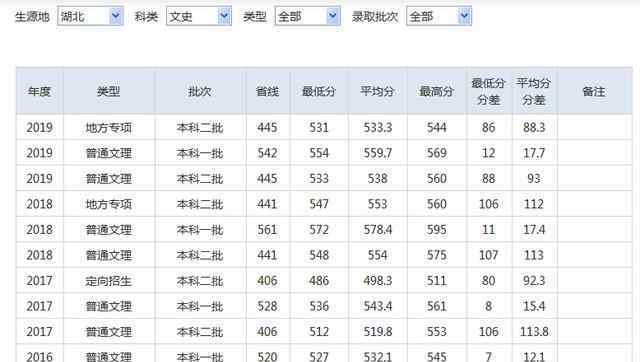The height and width of the screenshot is (362, 640).
Task: Select the 最低分 column header
Action: coord(319,91)
